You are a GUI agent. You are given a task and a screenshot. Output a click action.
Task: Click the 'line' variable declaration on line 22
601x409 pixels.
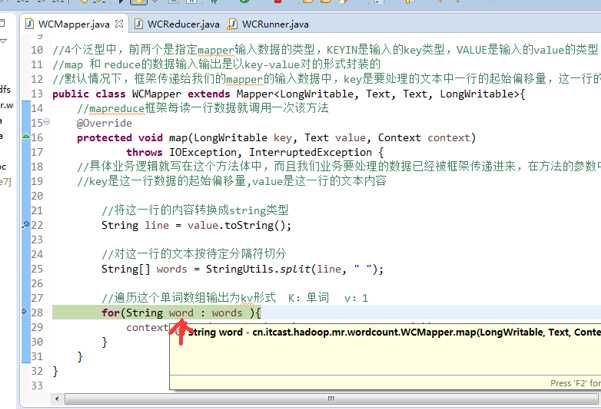tap(157, 225)
